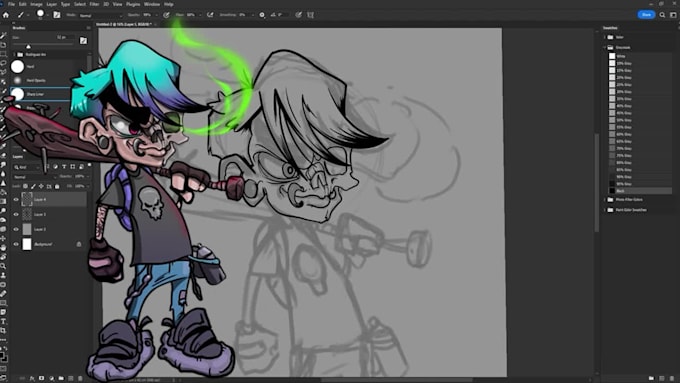Screen dimensions: 680x383
Task: Hide the Background layer eye icon
Action: click(16, 244)
